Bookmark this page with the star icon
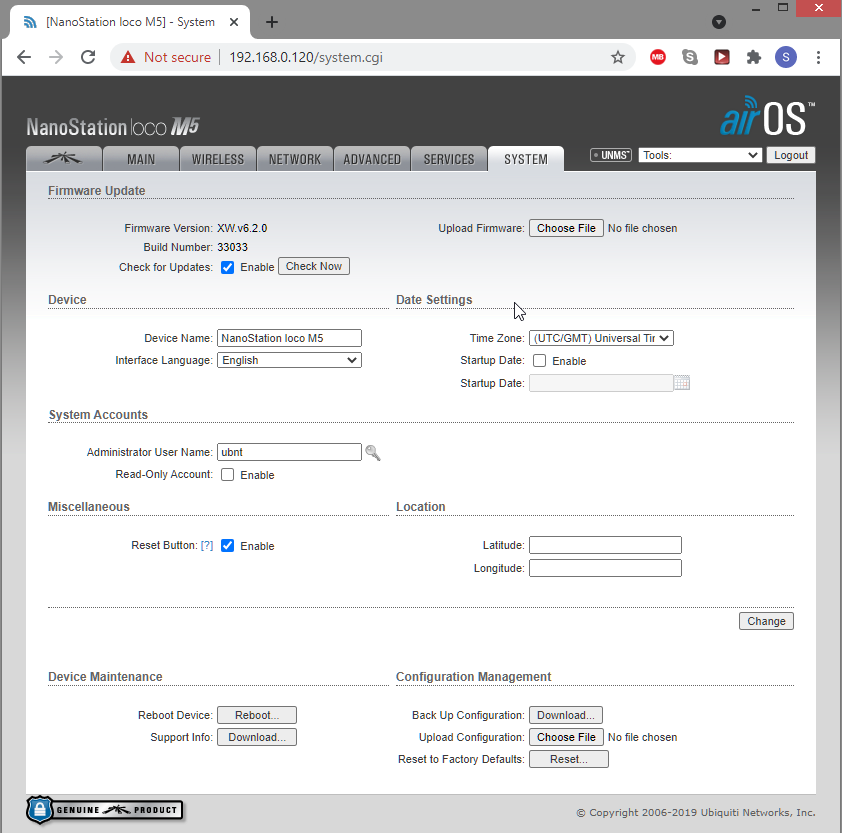Screen dimensions: 842x833 click(618, 57)
